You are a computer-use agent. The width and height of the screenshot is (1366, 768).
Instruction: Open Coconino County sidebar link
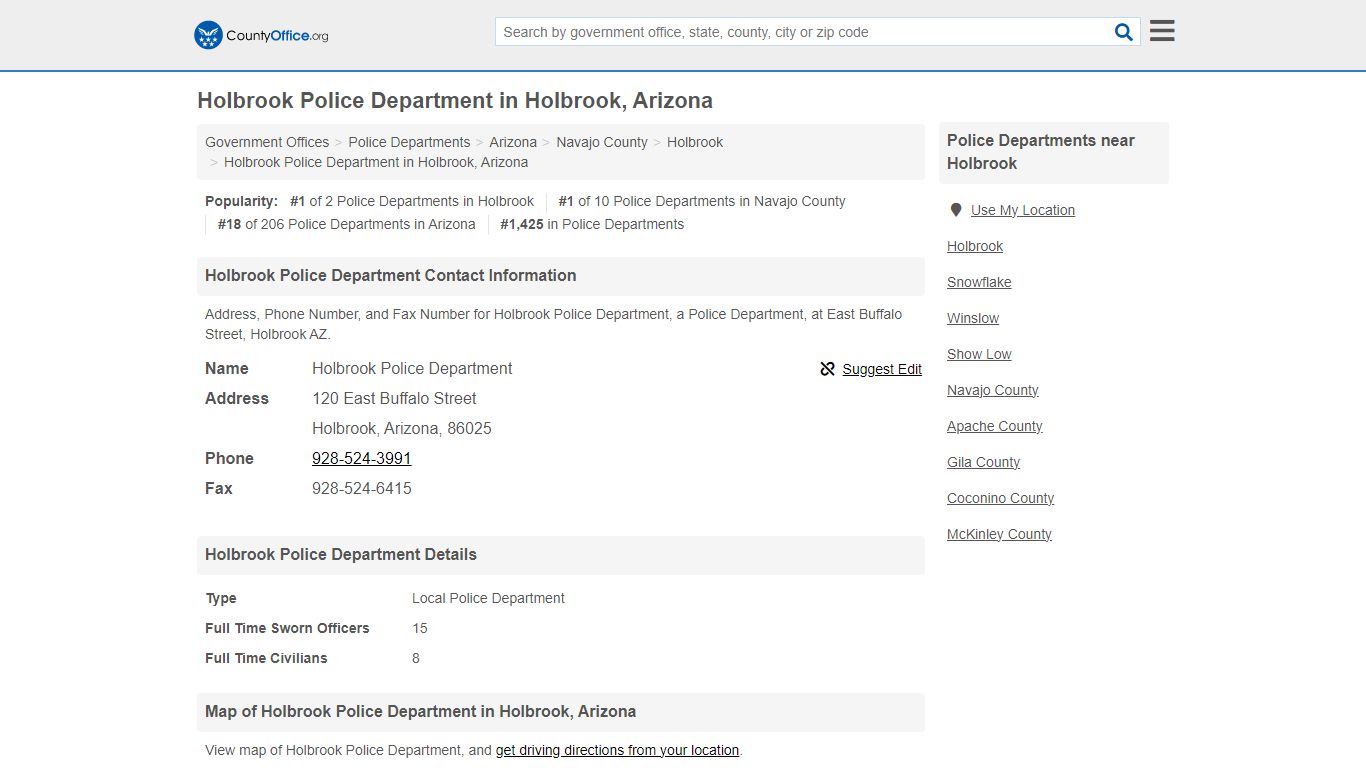point(1001,498)
